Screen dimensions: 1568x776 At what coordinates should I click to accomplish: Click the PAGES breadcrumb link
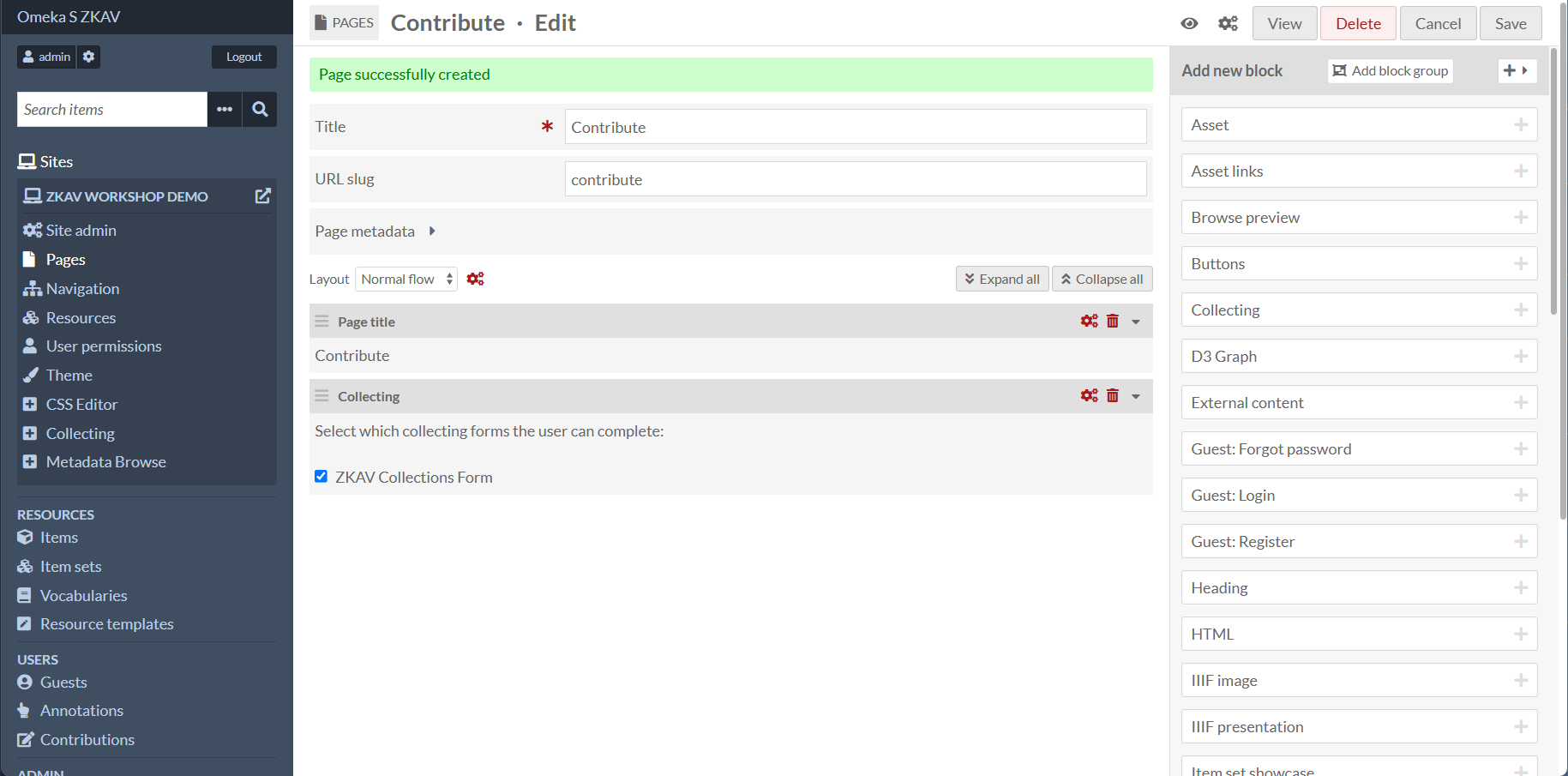point(344,22)
